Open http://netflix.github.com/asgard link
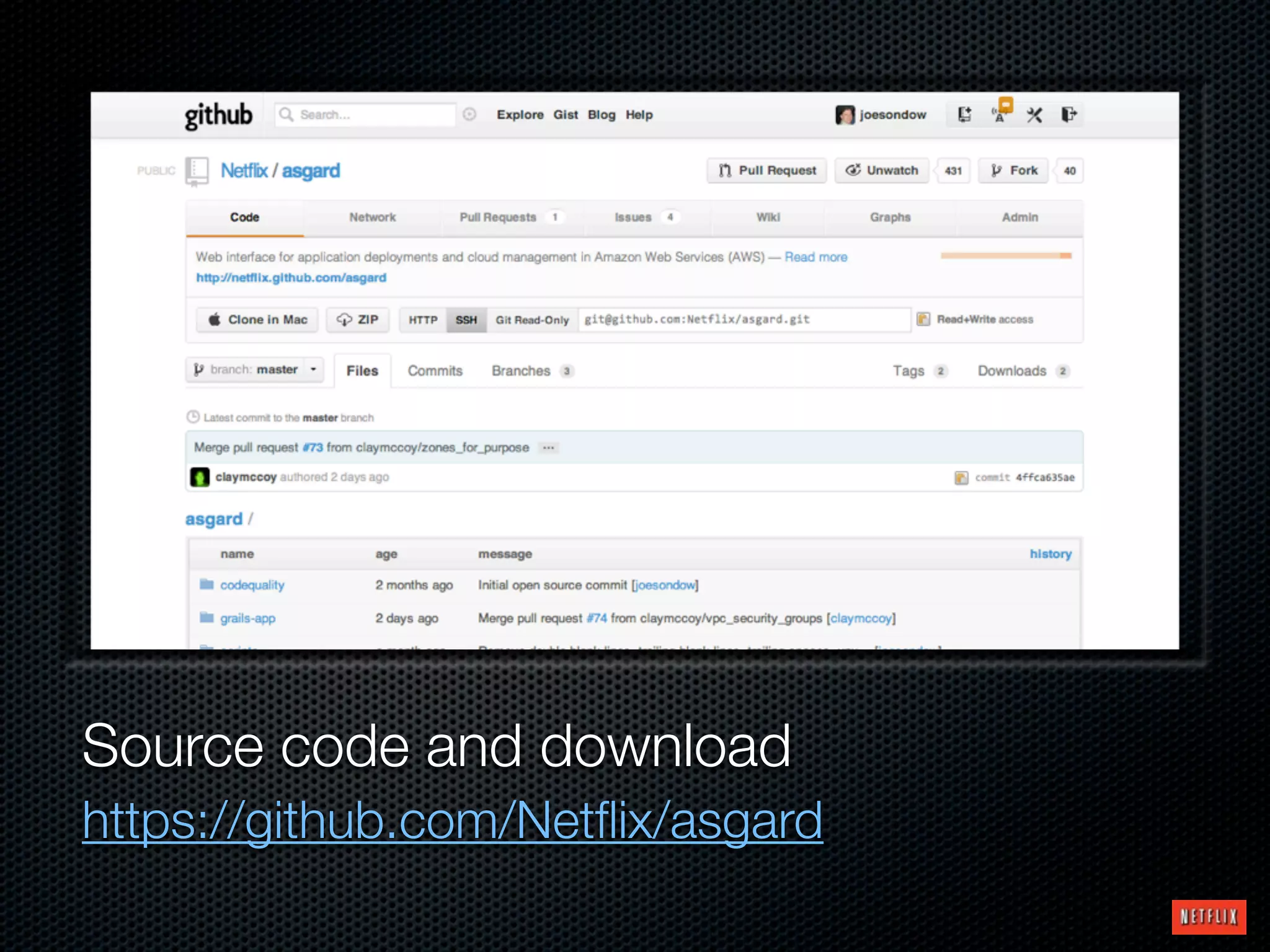Viewport: 1270px width, 952px height. pos(291,278)
